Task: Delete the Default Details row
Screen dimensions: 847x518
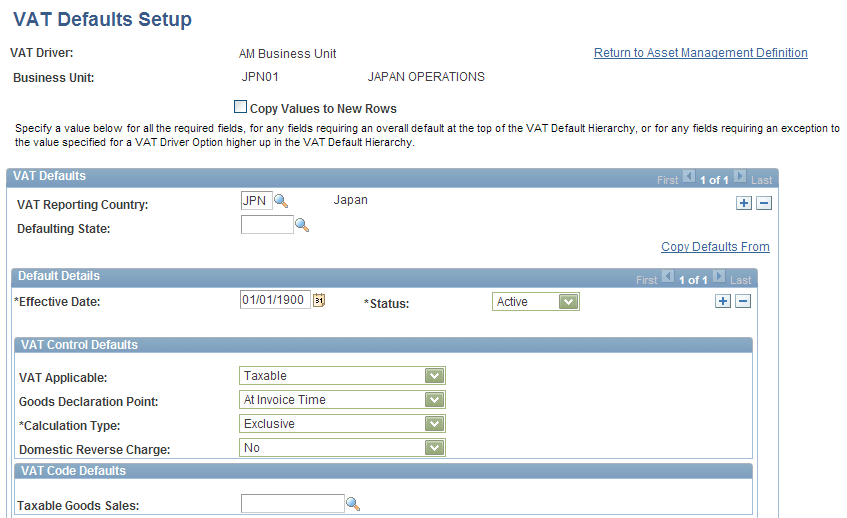Action: point(743,301)
